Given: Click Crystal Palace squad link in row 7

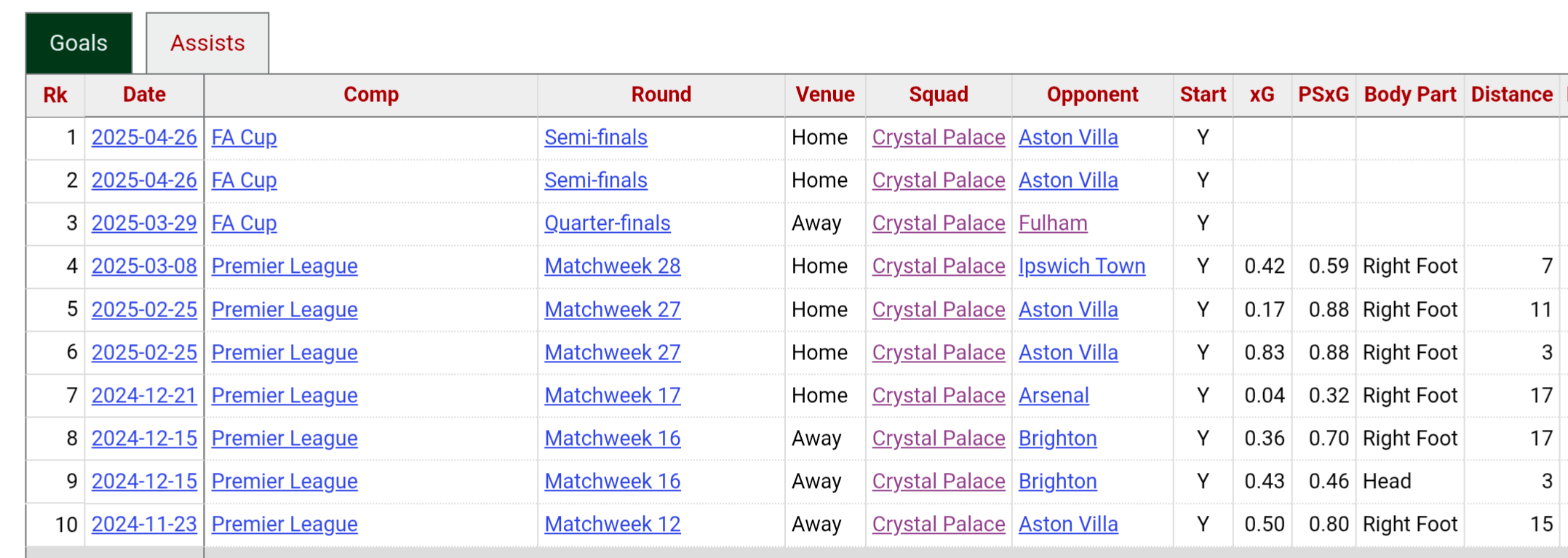Looking at the screenshot, I should point(939,396).
